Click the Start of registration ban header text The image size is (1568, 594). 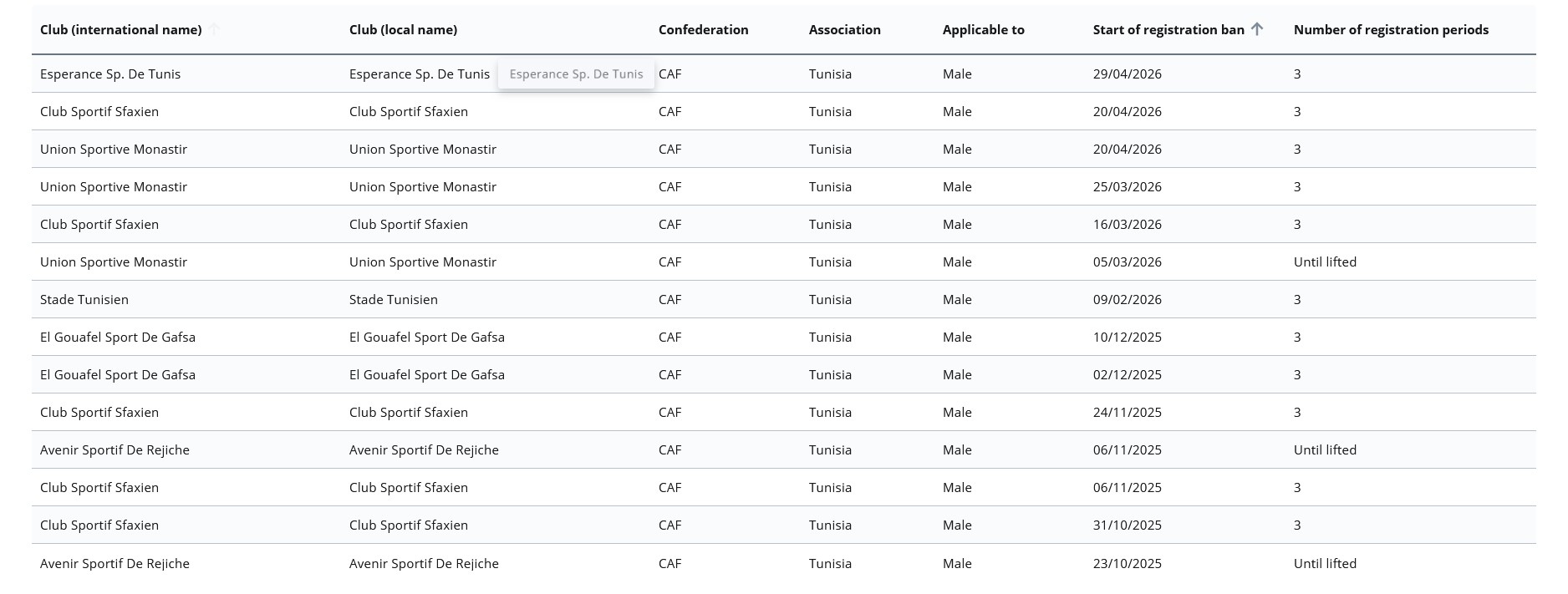(1168, 29)
